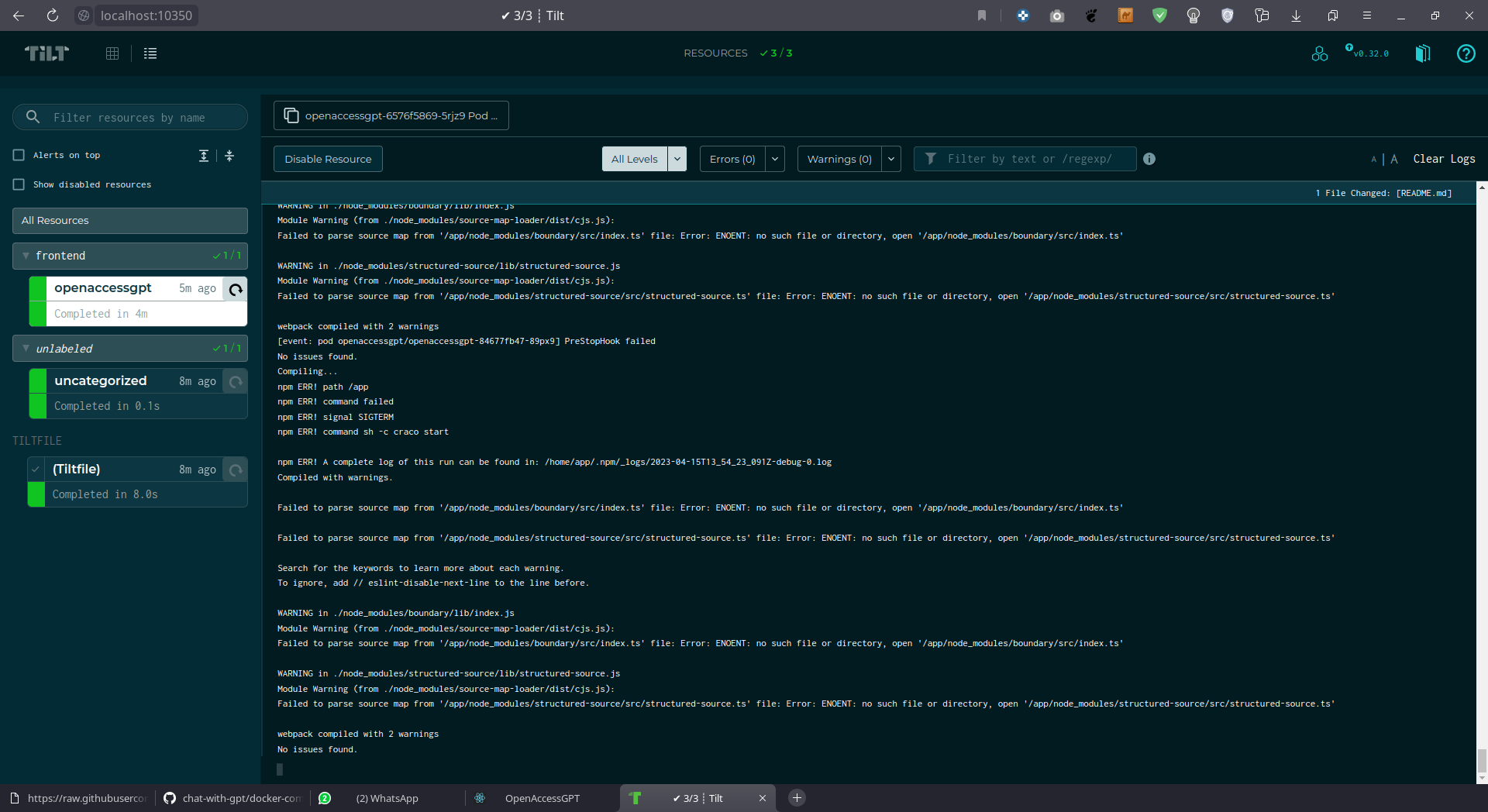Open the All Levels dropdown arrow
This screenshot has width=1488, height=812.
click(x=677, y=159)
